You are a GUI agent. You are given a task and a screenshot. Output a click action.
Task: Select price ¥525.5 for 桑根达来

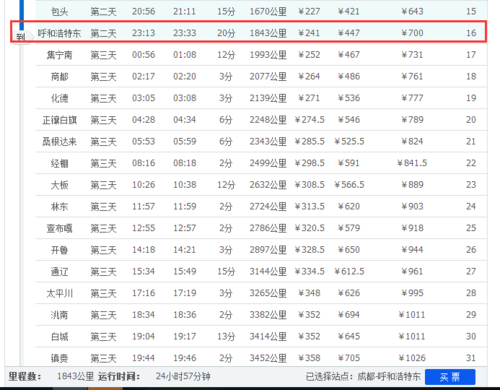click(349, 142)
